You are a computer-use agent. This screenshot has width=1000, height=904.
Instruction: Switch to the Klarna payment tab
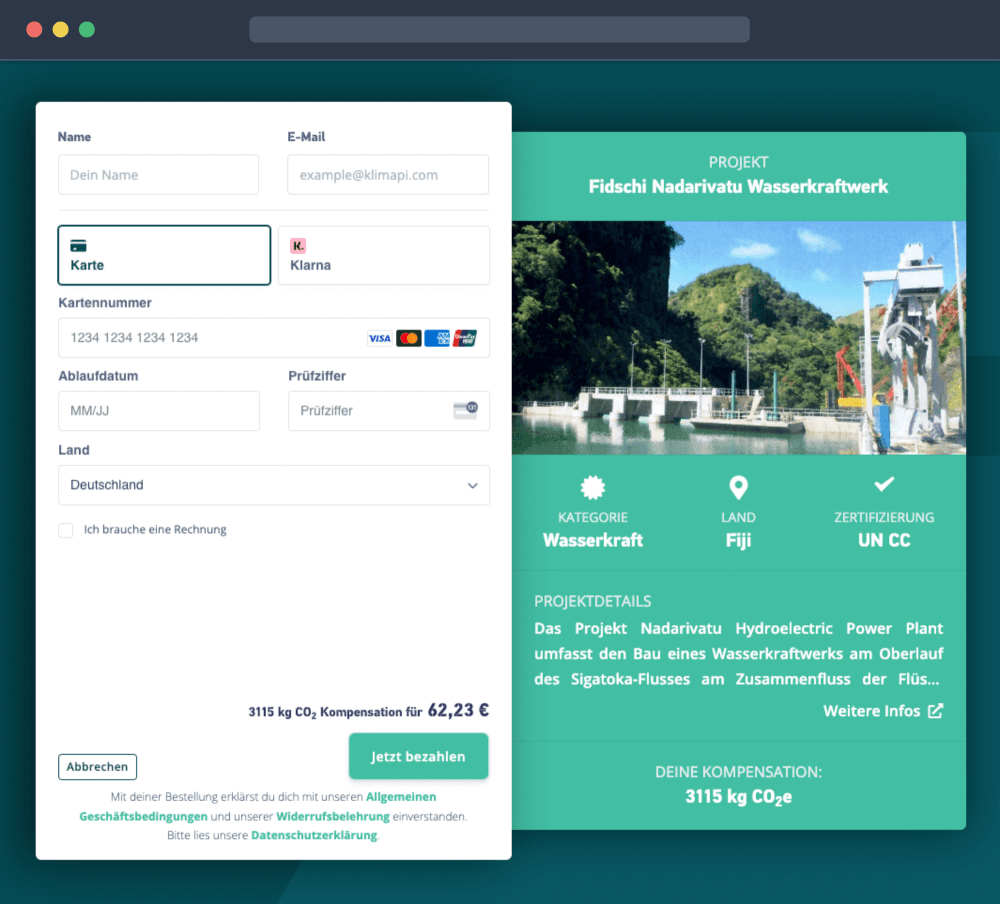click(x=383, y=255)
